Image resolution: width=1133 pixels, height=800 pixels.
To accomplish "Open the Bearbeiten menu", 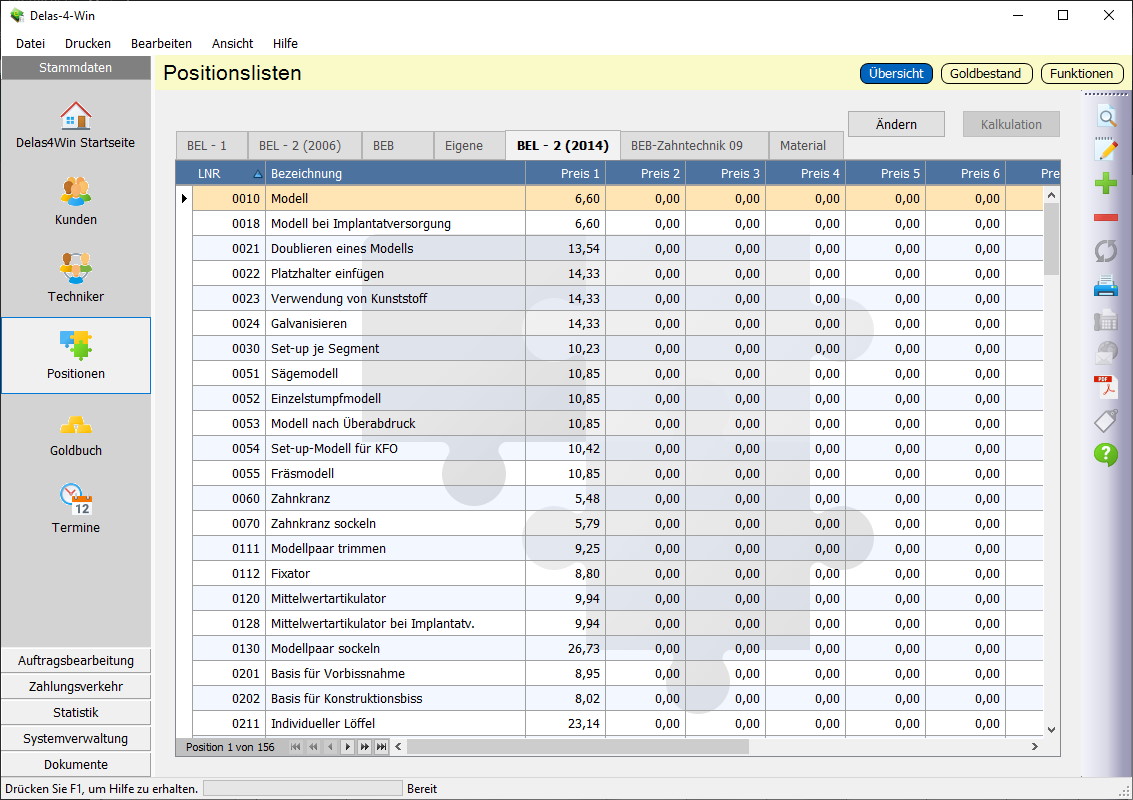I will [x=161, y=44].
